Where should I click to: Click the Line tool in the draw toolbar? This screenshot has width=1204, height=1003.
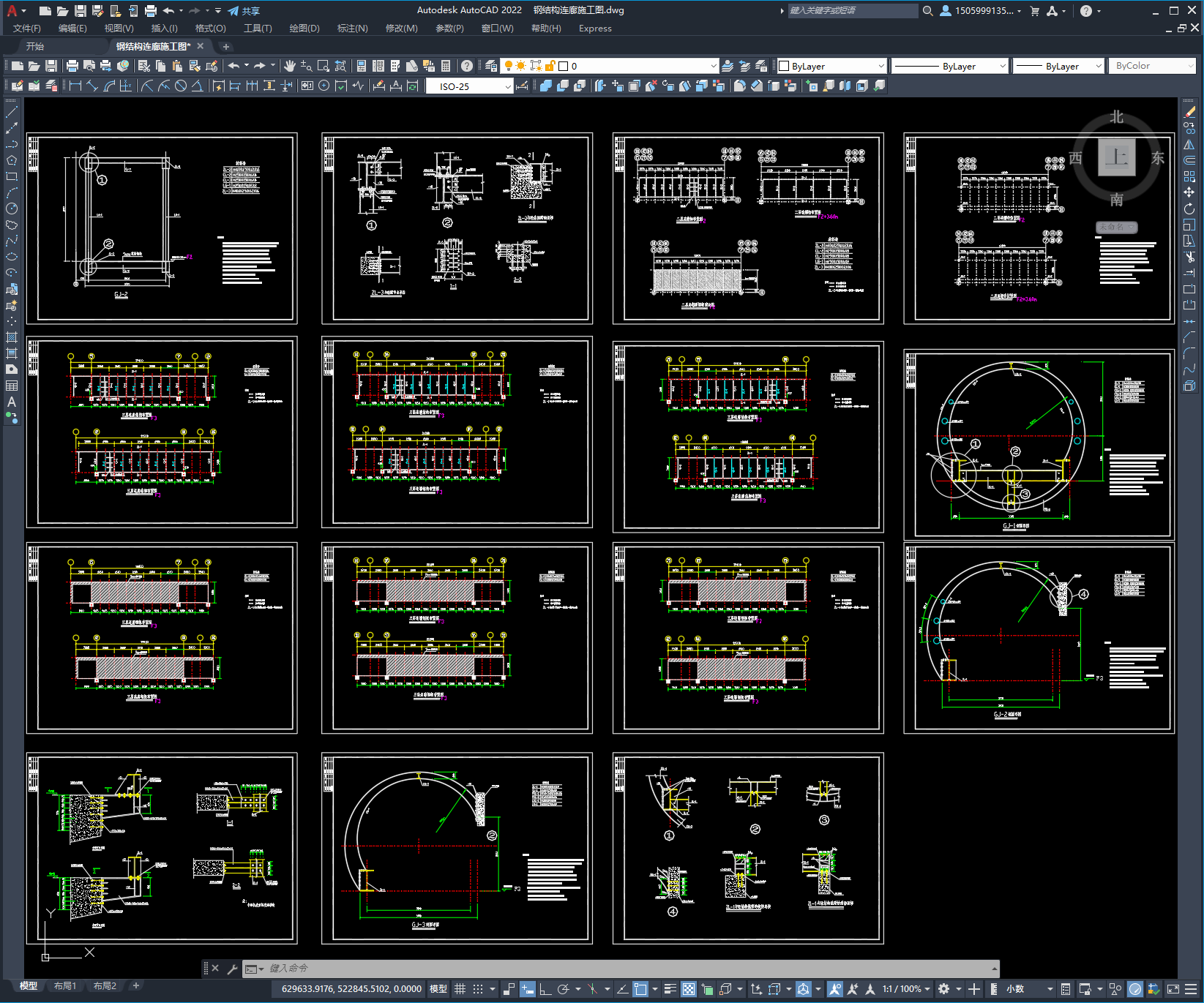click(12, 112)
